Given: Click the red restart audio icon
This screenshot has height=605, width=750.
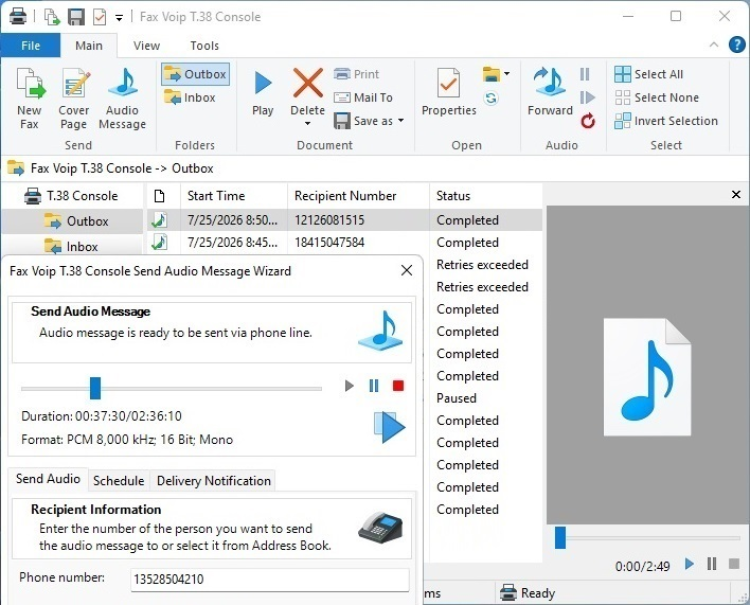Looking at the screenshot, I should (588, 121).
